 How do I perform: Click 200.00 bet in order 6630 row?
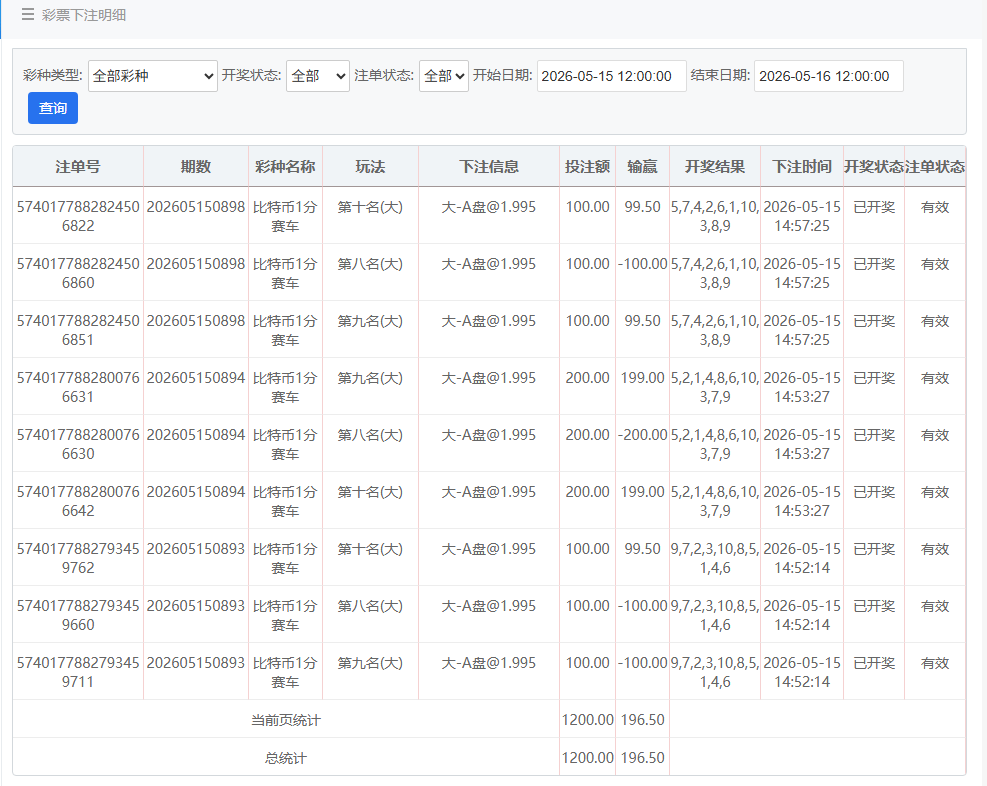pos(587,435)
